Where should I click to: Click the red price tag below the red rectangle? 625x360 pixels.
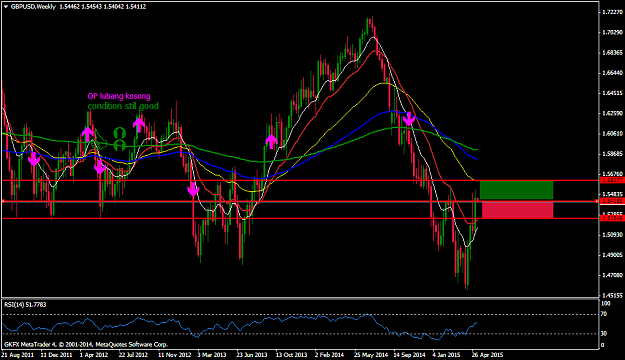[x=612, y=218]
